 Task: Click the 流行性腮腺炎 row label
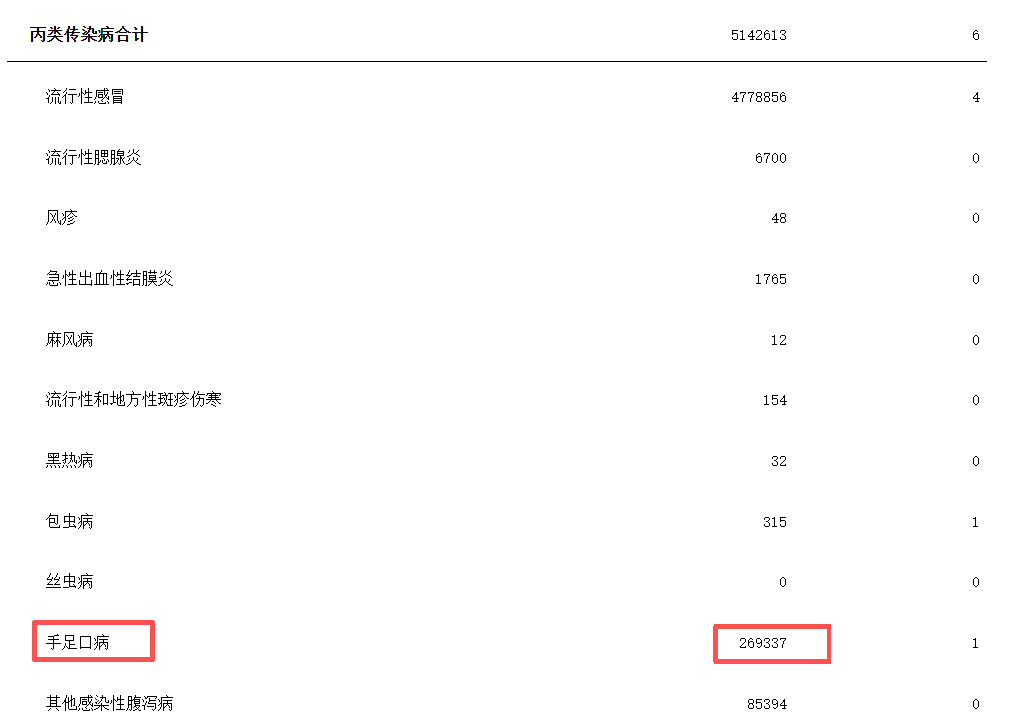pyautogui.click(x=93, y=158)
